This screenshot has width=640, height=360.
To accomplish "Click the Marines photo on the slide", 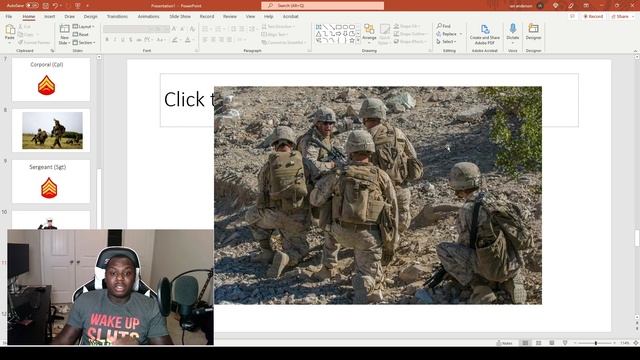I will tap(378, 195).
